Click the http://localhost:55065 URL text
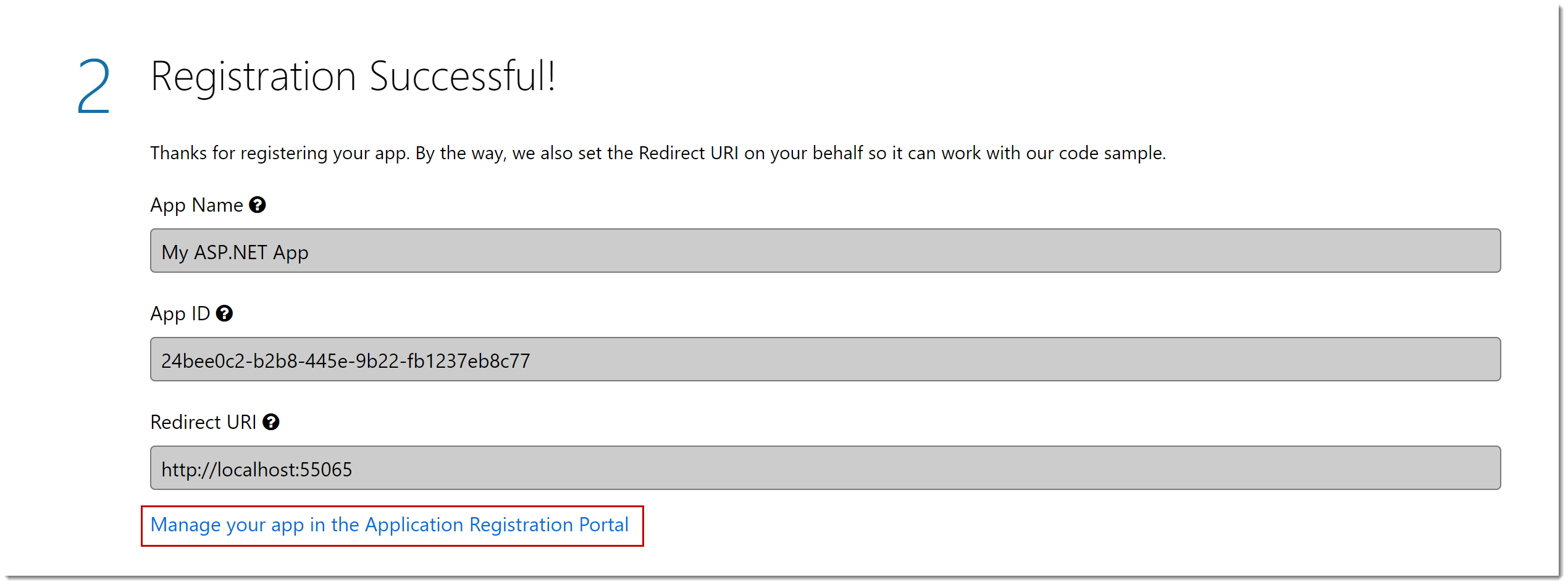 (x=256, y=470)
